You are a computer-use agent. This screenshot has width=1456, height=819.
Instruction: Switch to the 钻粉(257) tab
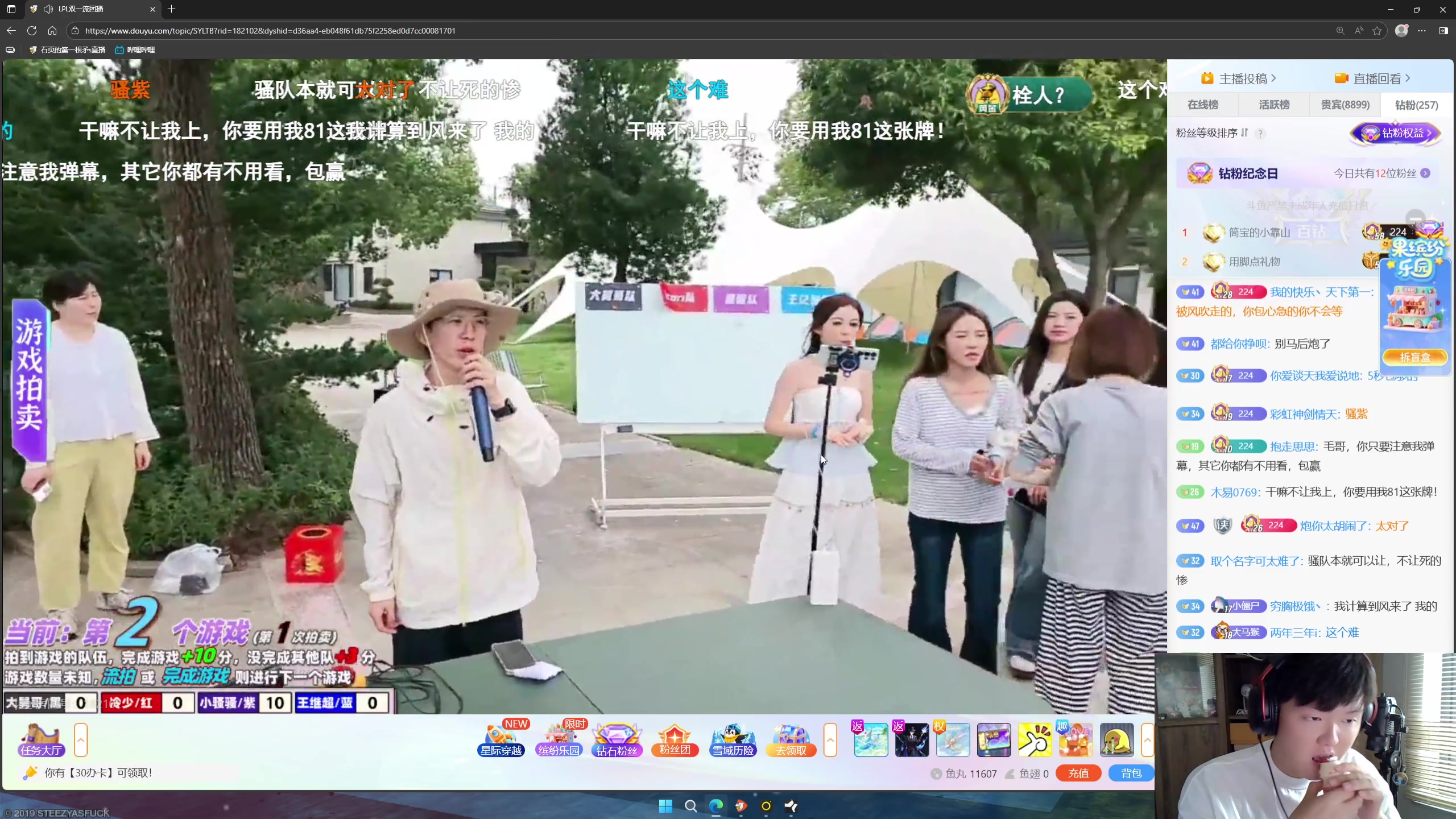click(x=1416, y=105)
